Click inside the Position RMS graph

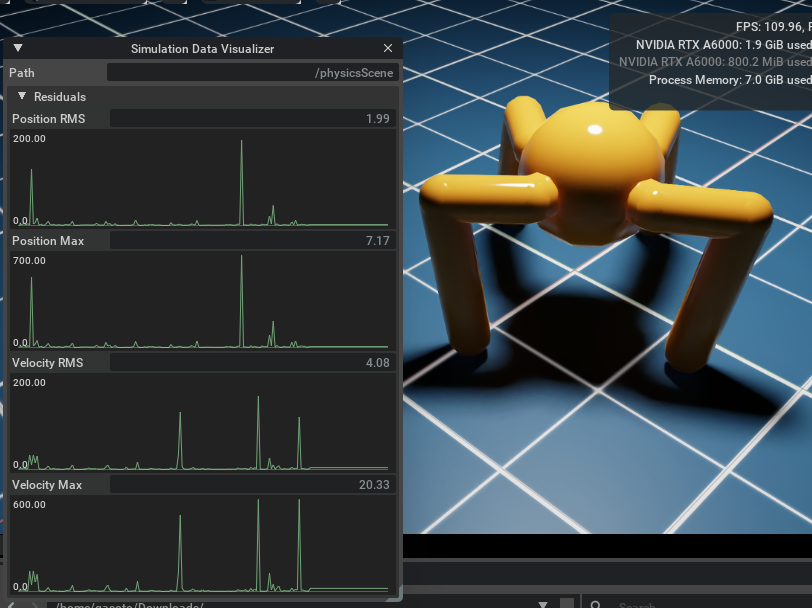click(202, 180)
